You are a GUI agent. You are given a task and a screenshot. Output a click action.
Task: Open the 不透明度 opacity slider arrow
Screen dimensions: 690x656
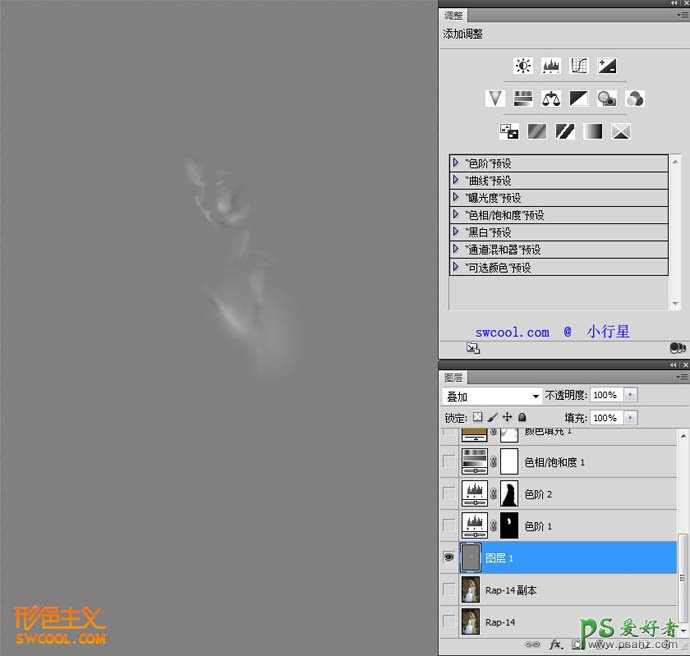point(630,395)
